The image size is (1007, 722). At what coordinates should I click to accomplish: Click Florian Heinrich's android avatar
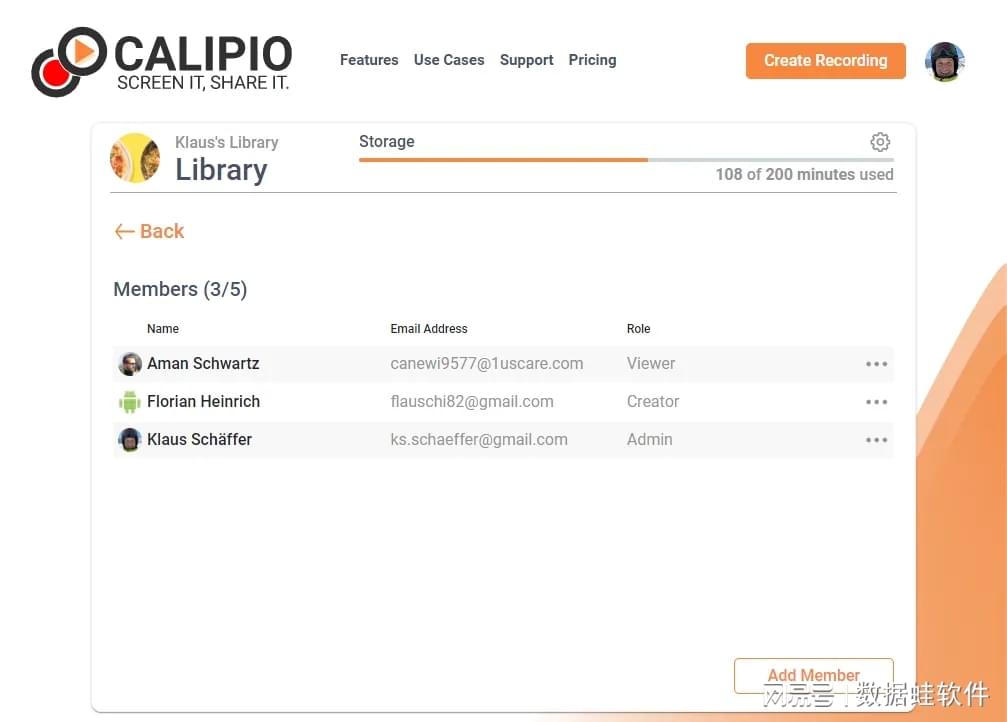pyautogui.click(x=130, y=402)
